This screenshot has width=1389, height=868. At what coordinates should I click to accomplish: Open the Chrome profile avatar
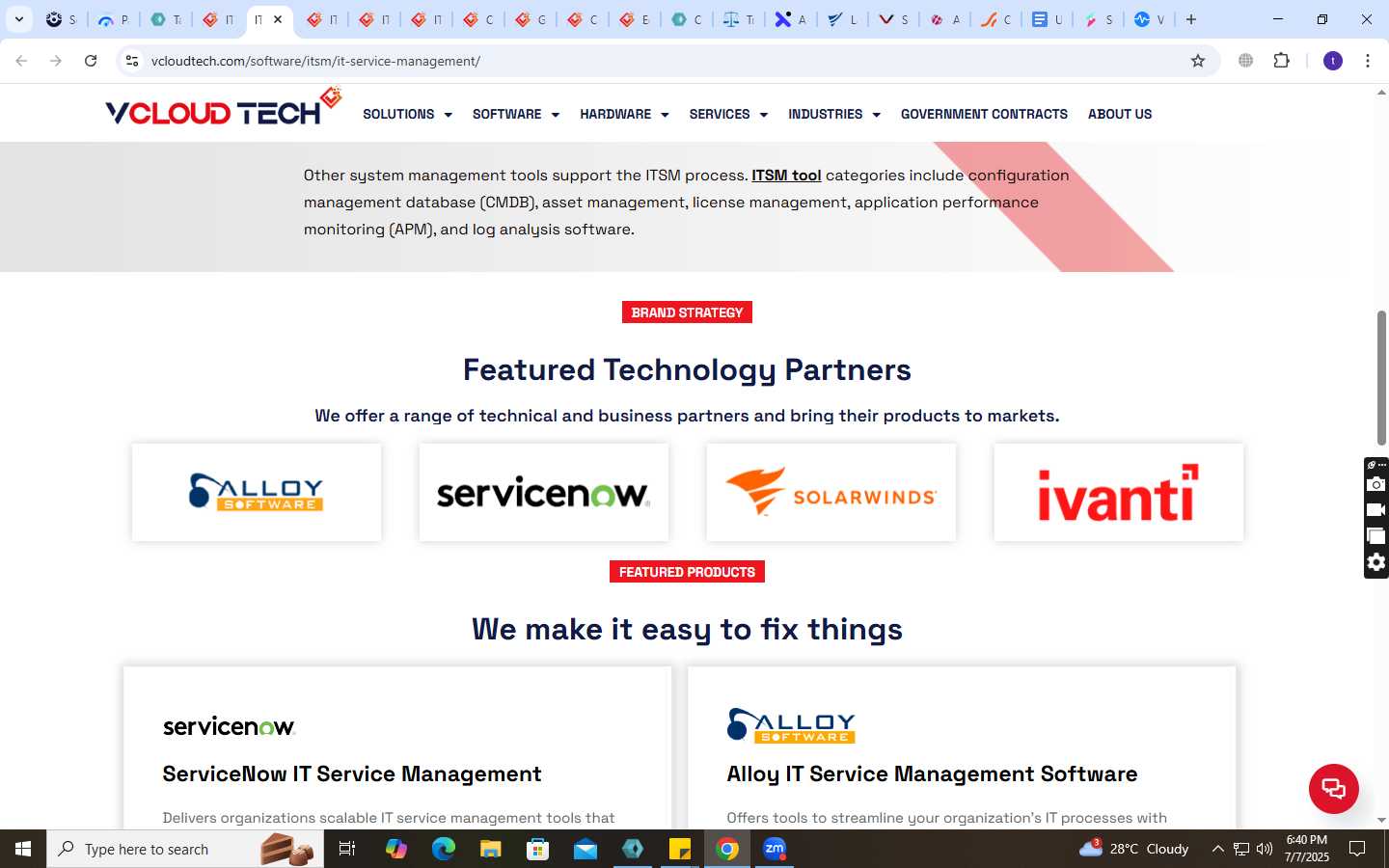pos(1333,61)
